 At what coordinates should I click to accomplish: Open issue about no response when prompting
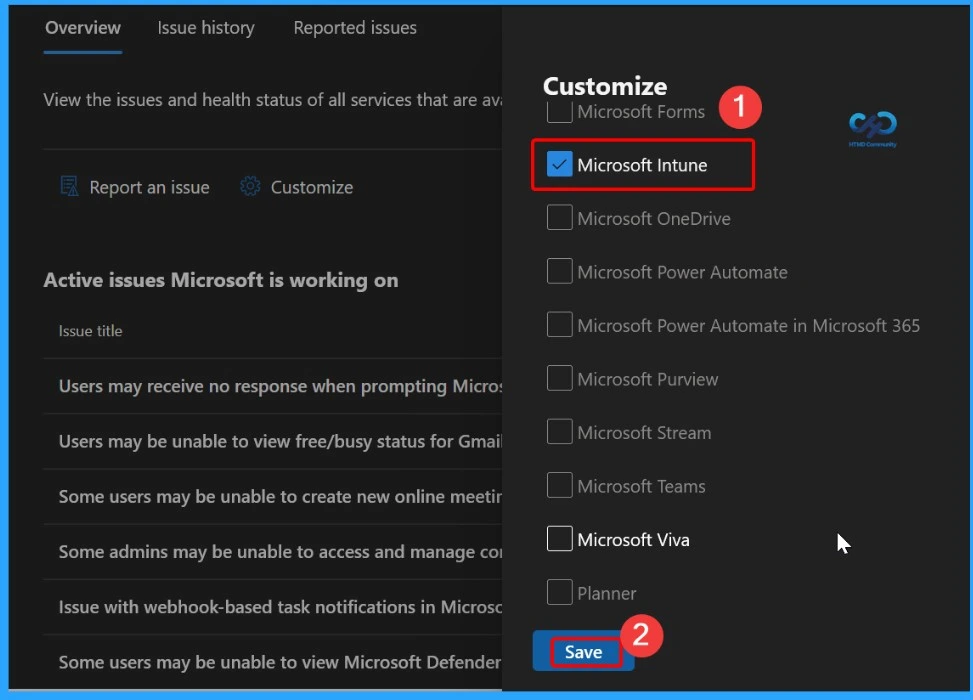click(x=280, y=386)
